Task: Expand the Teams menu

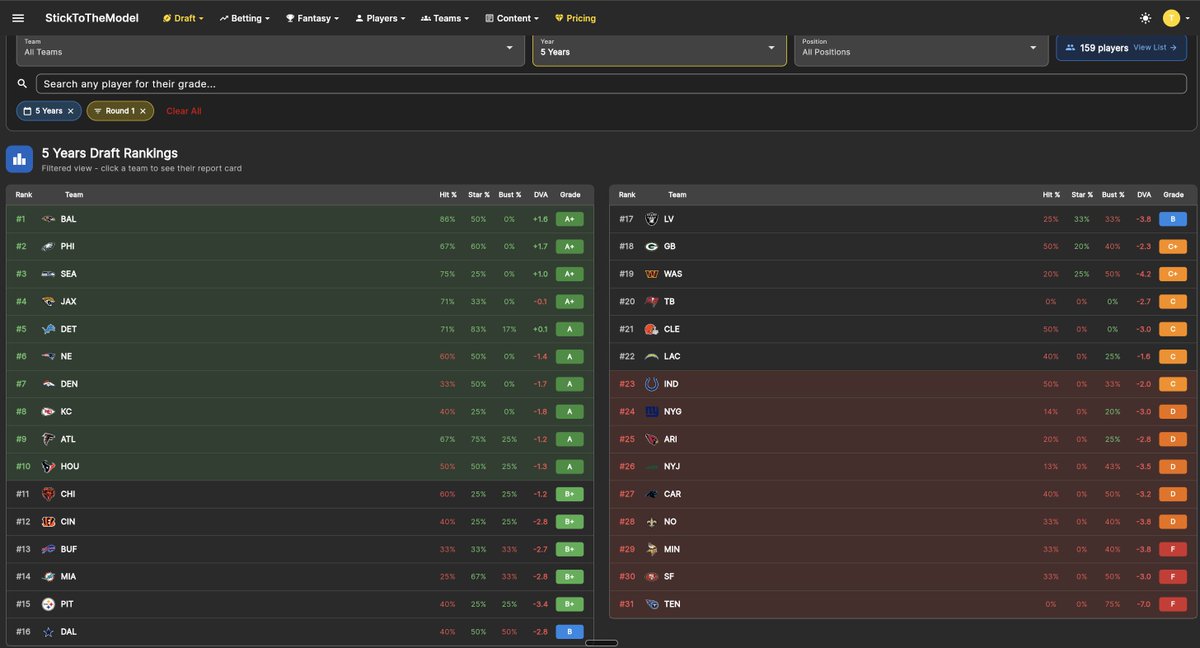Action: point(445,18)
